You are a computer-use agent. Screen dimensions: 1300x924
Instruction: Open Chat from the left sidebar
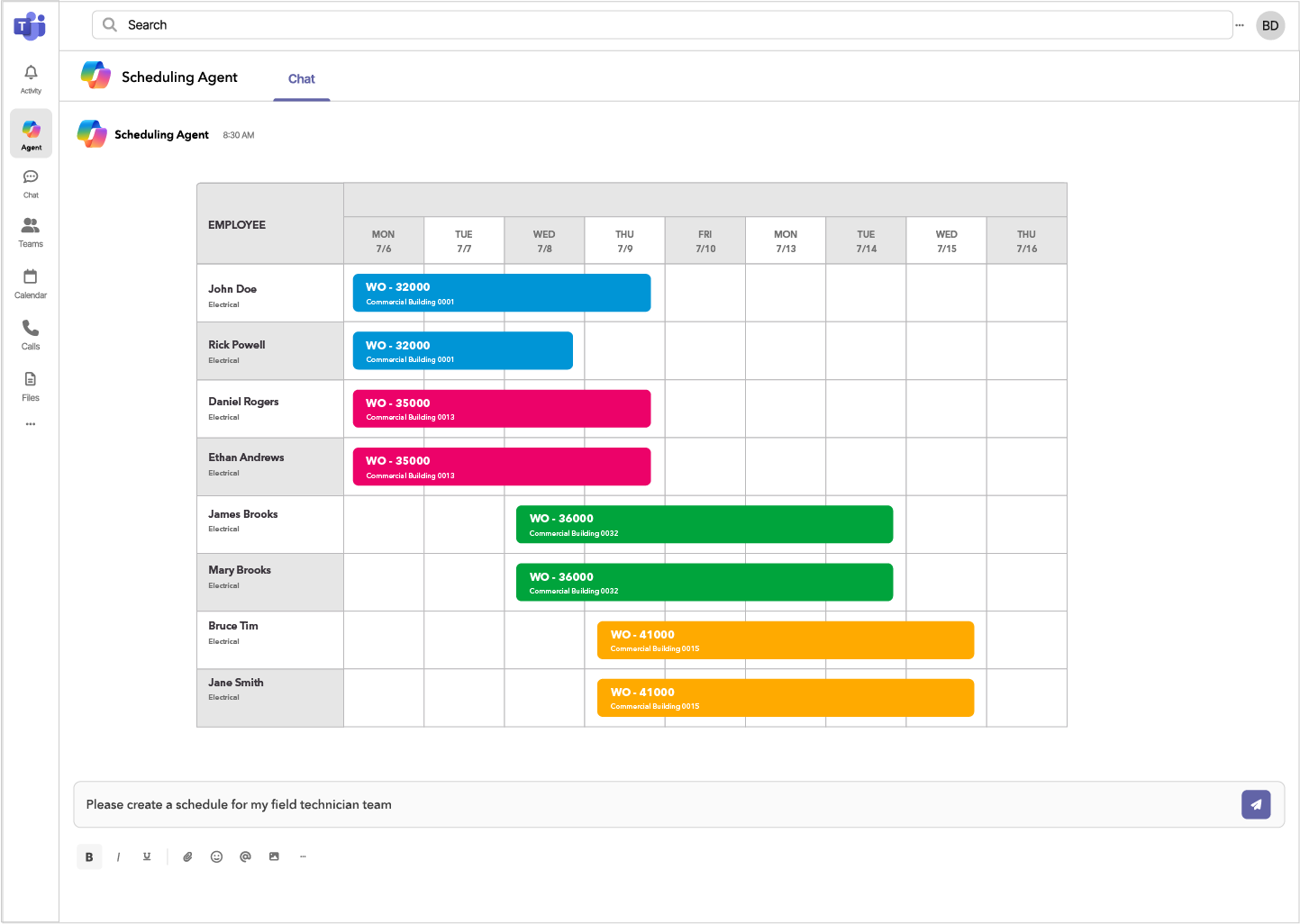[x=31, y=183]
